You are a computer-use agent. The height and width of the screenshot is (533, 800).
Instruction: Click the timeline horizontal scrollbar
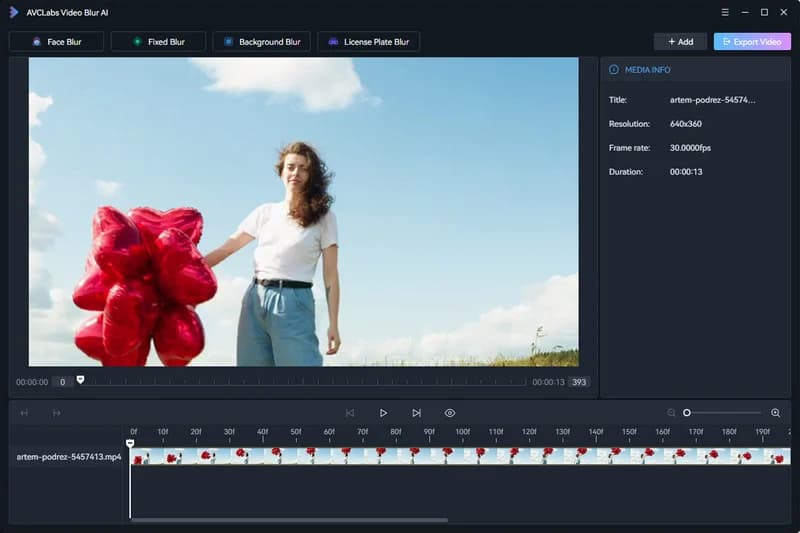tap(289, 520)
